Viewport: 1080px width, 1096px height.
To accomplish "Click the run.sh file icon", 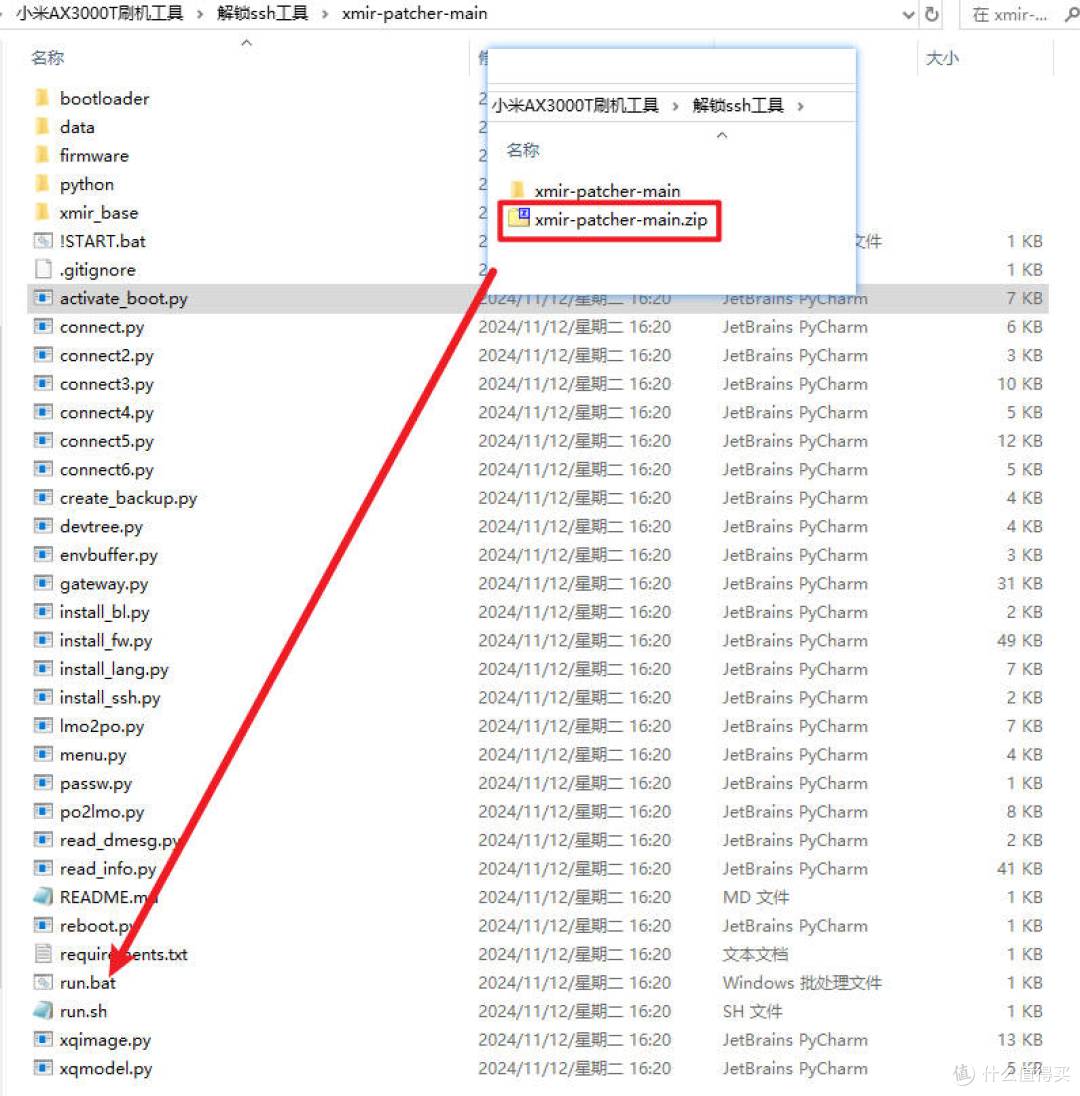I will 43,1011.
